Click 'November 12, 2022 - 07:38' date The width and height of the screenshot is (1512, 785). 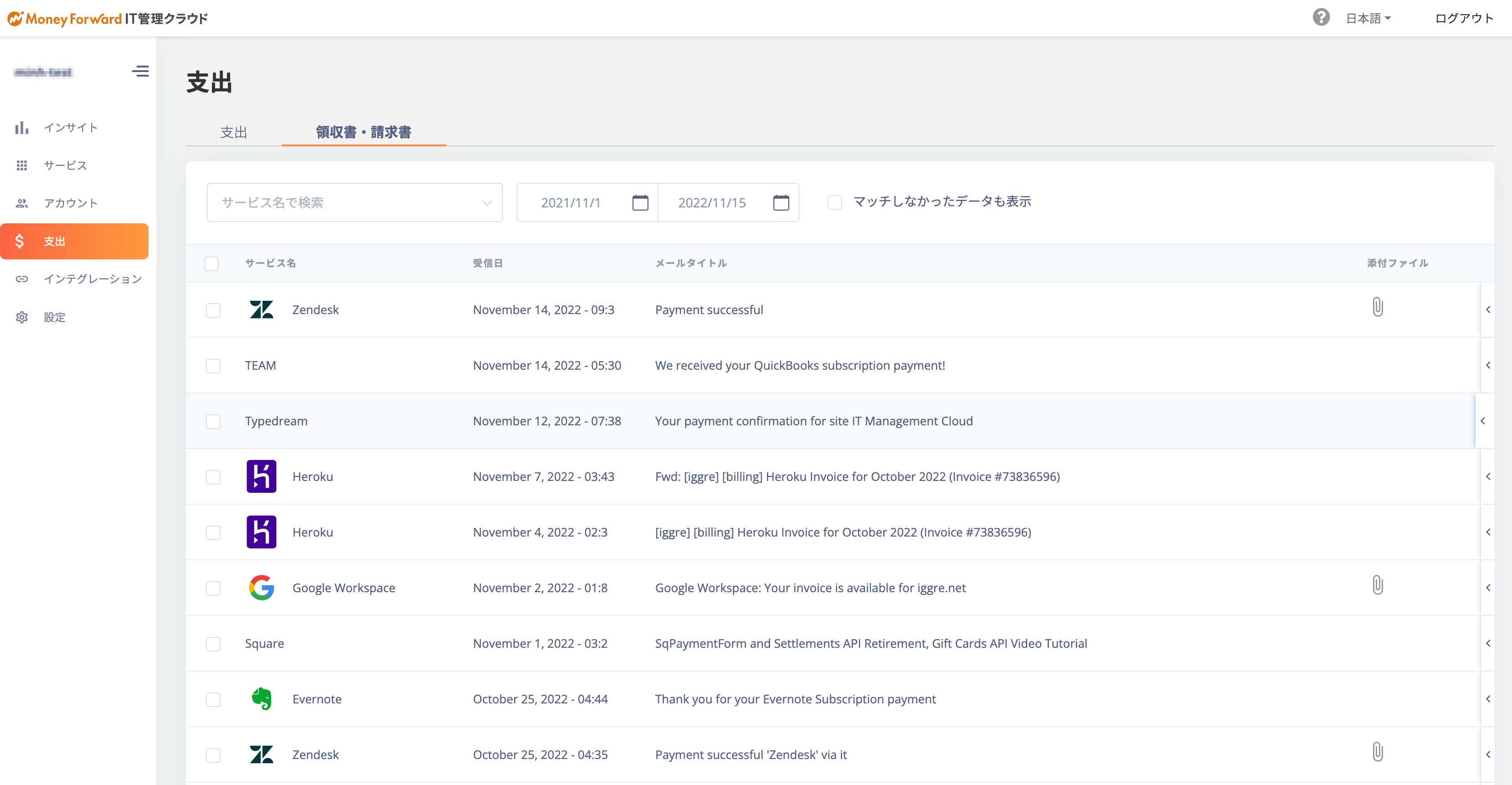(x=547, y=421)
